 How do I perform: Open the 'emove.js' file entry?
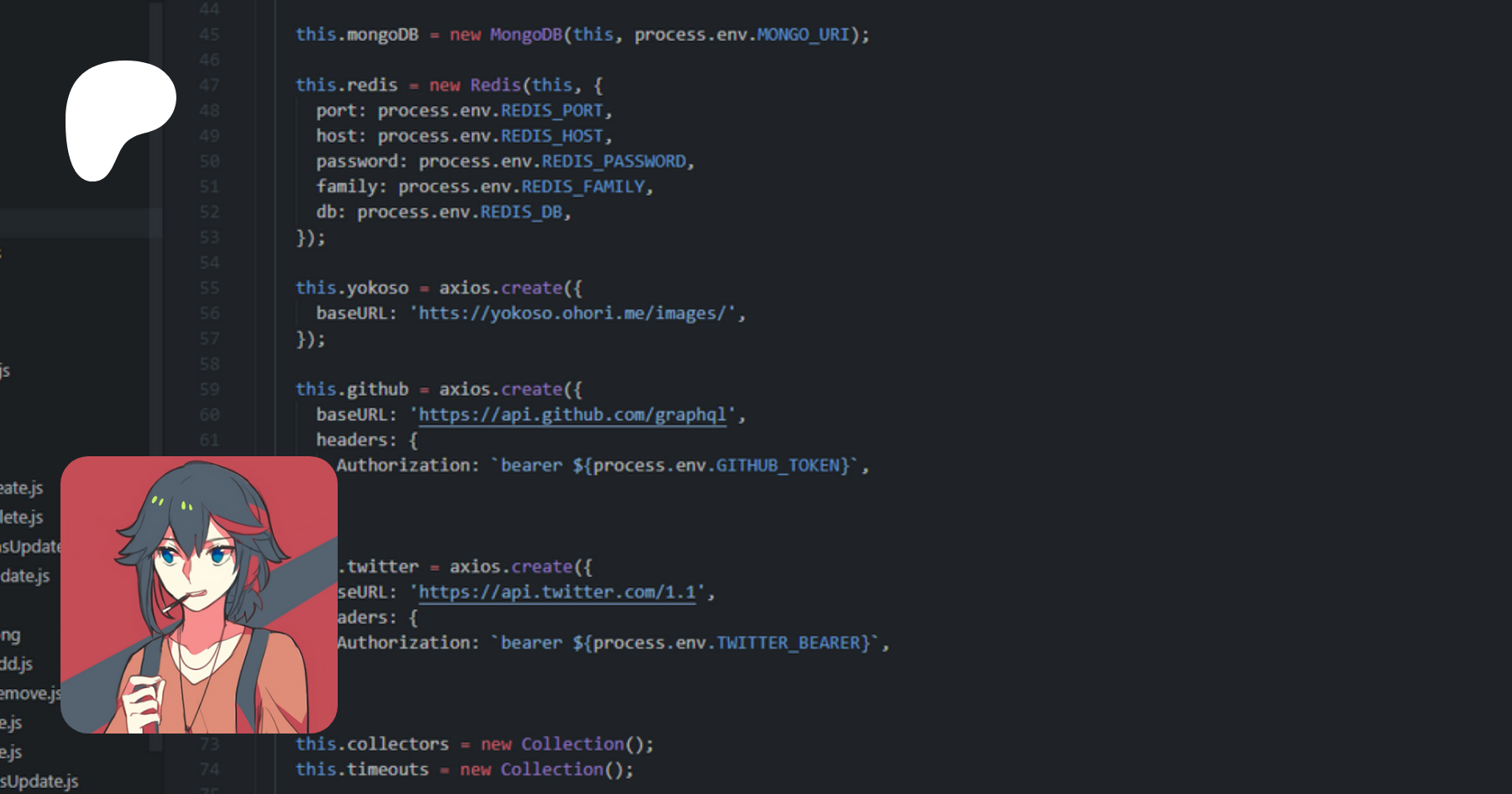[30, 693]
